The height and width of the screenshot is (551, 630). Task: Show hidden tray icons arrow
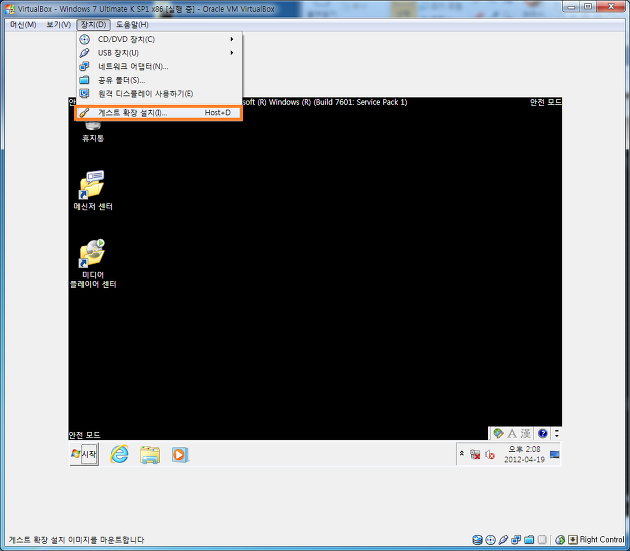tap(462, 454)
